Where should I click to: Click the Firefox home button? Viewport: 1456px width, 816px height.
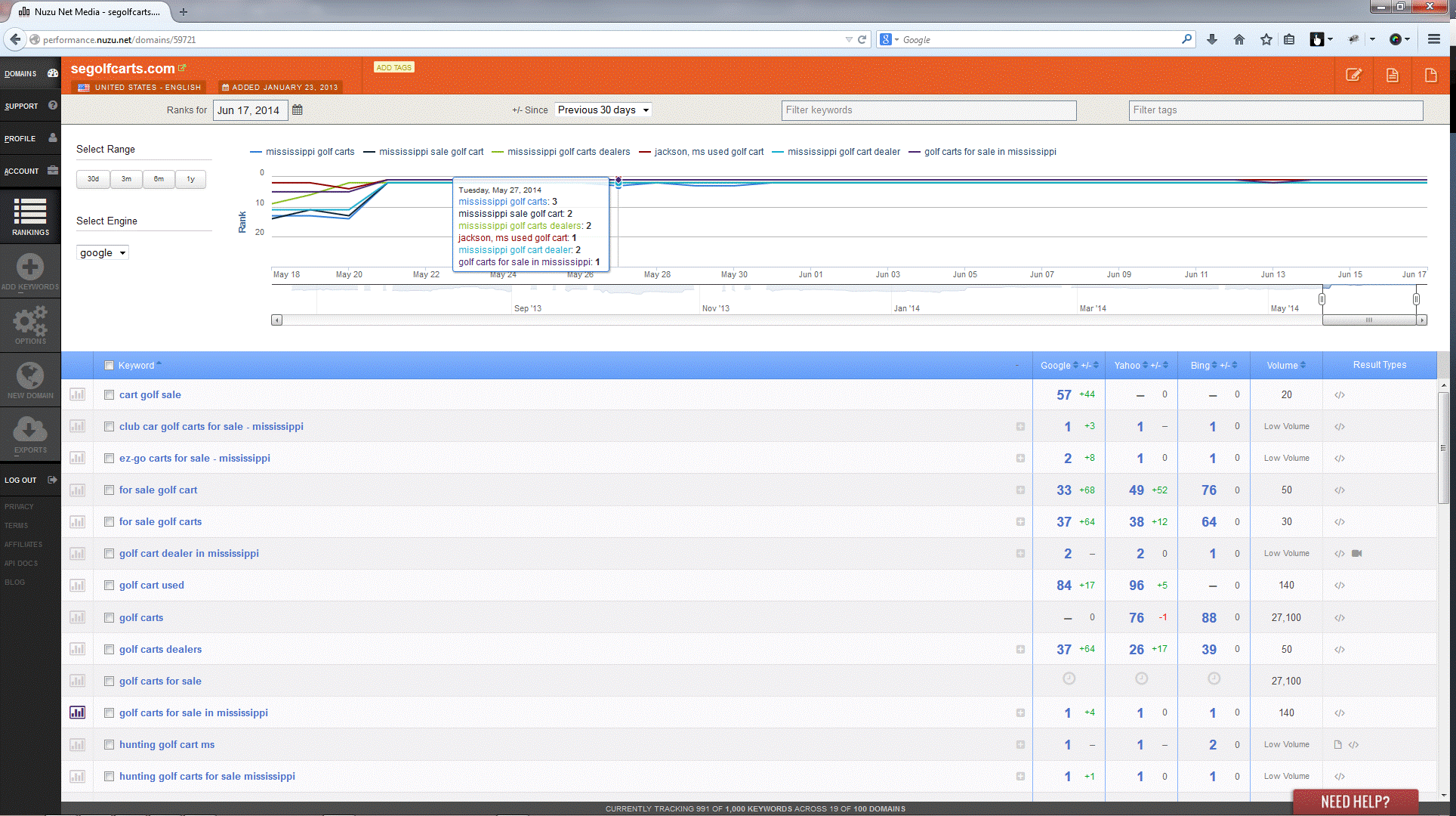click(1239, 39)
